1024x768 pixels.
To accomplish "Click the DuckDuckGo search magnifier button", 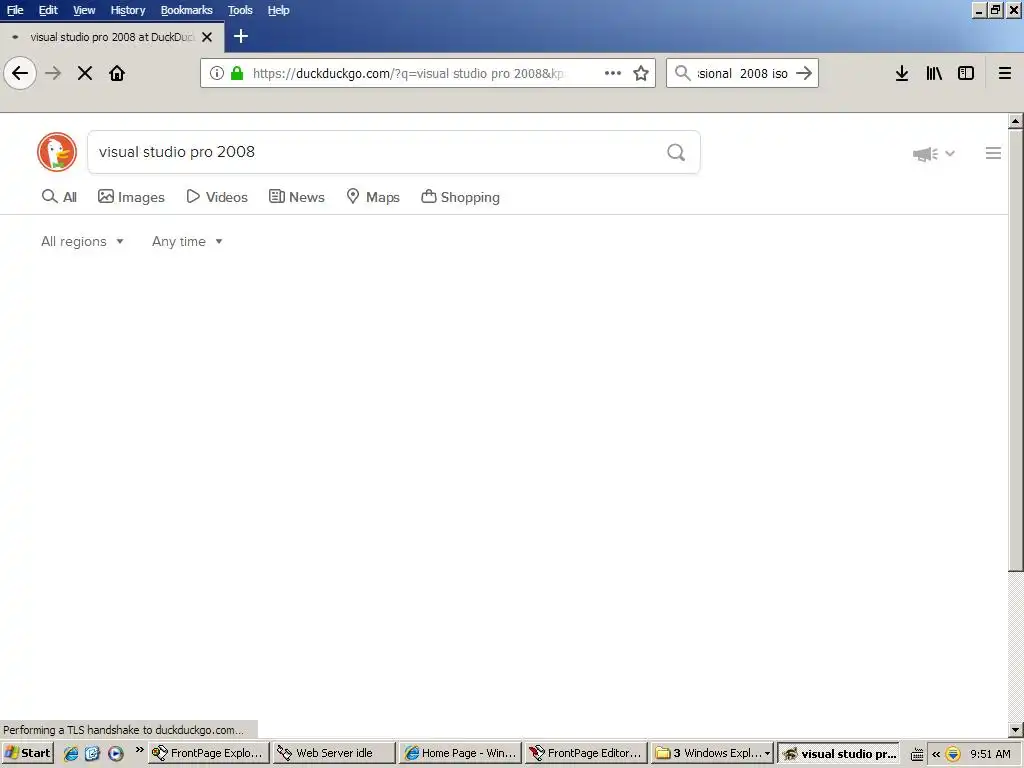I will coord(676,152).
